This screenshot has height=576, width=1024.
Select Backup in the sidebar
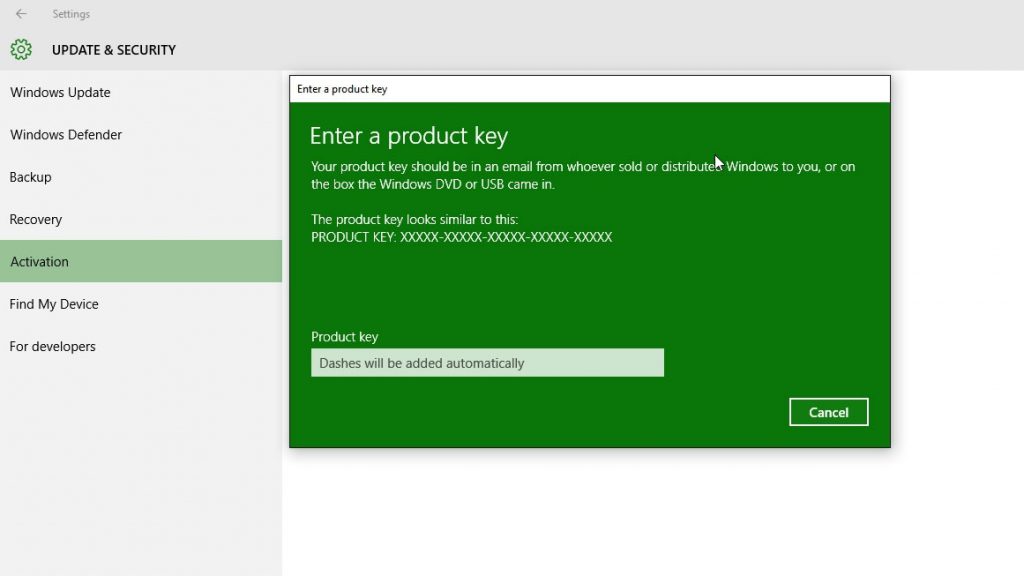click(x=141, y=177)
